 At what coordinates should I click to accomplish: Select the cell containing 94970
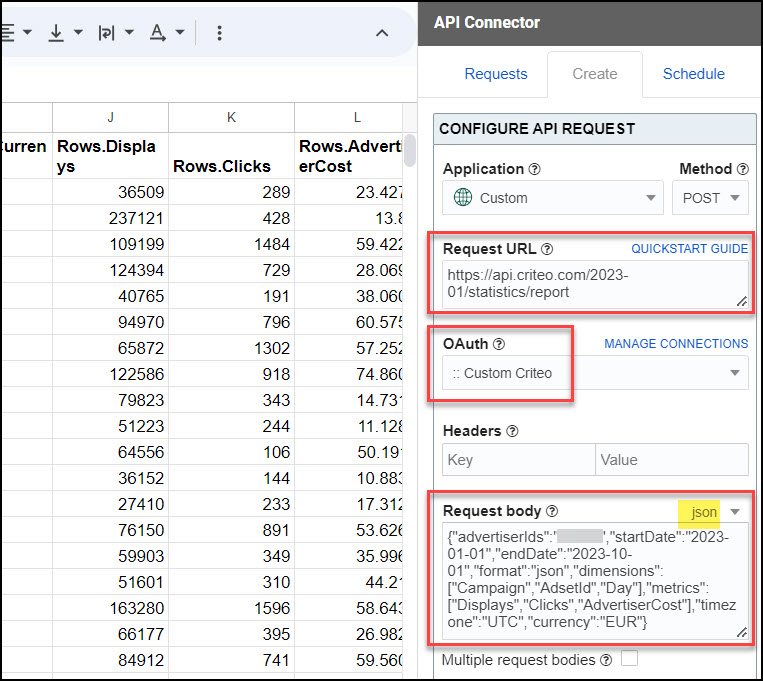coord(110,322)
